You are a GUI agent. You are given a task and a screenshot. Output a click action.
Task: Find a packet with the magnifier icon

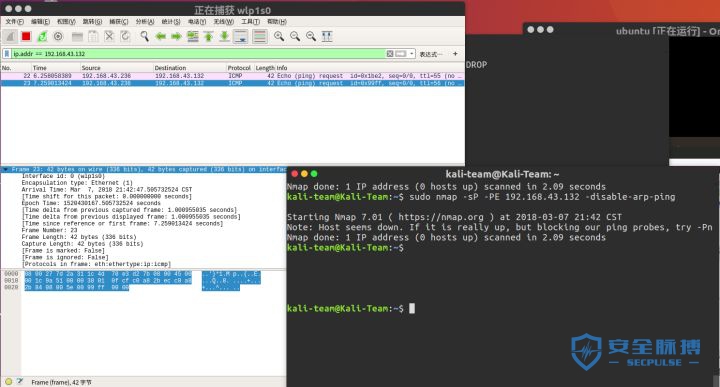(x=145, y=36)
